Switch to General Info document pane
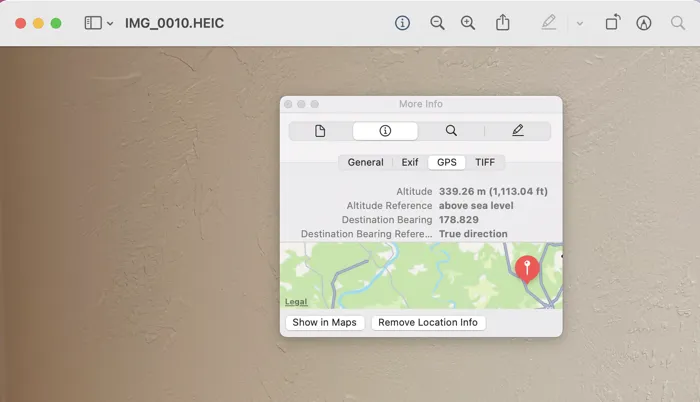The image size is (700, 402). 320,131
